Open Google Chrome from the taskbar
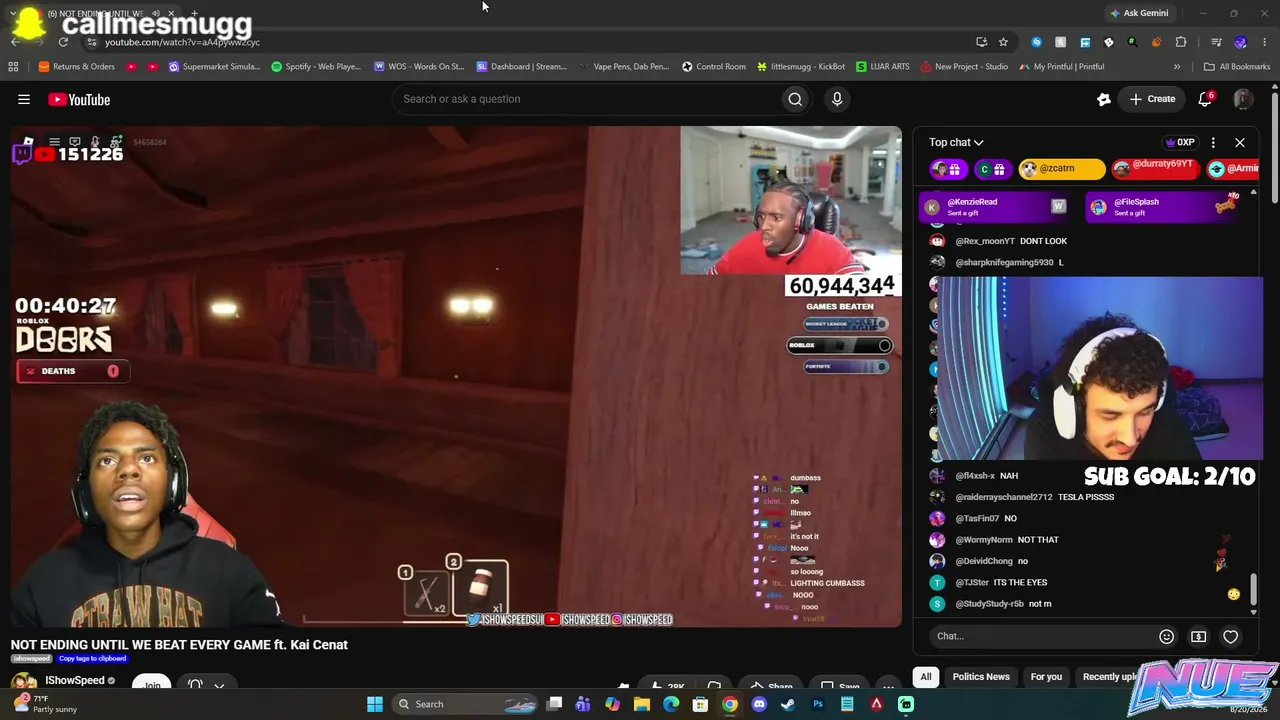The image size is (1280, 720). (730, 704)
